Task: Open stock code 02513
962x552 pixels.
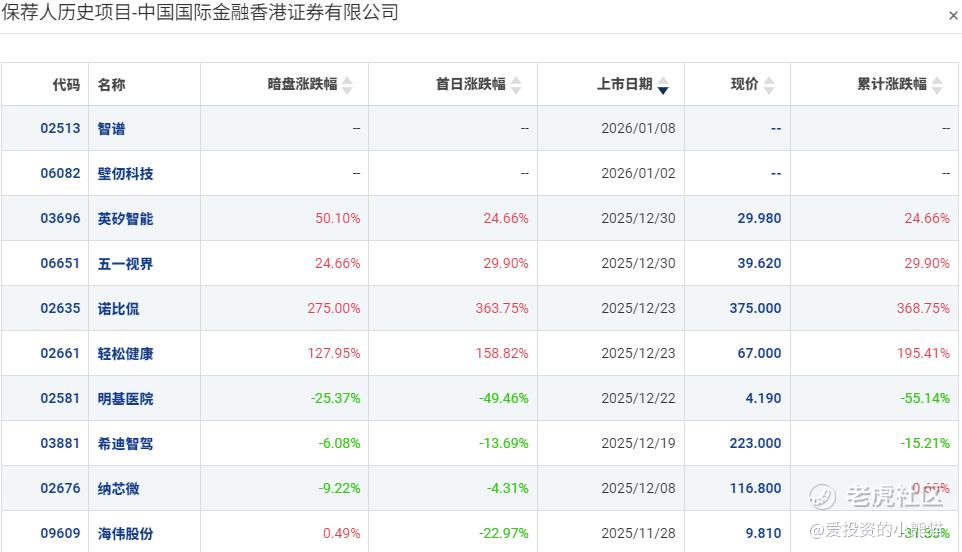Action: (x=60, y=128)
